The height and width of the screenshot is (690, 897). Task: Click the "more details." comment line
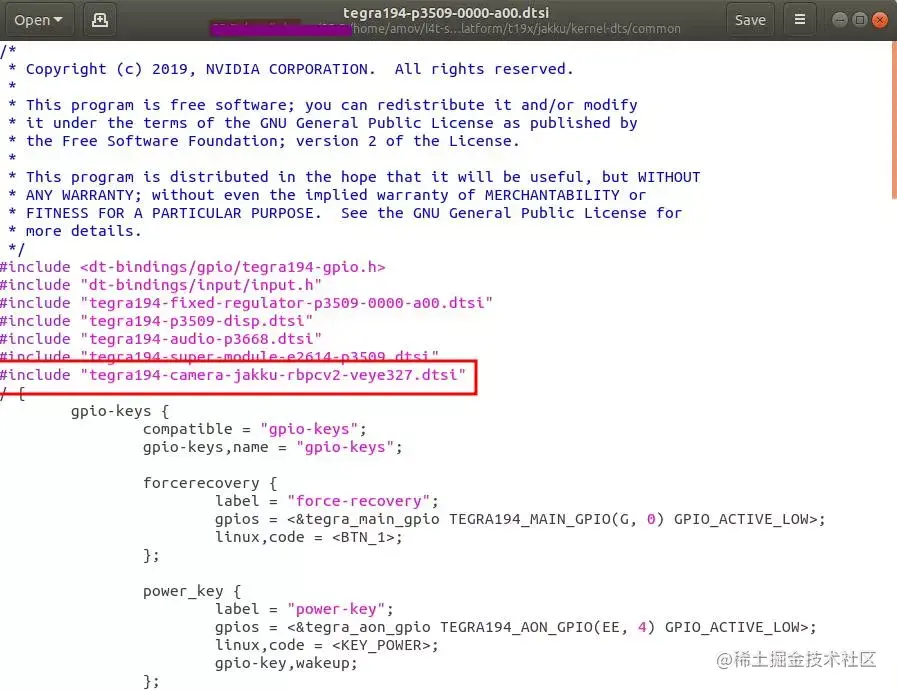(x=75, y=231)
